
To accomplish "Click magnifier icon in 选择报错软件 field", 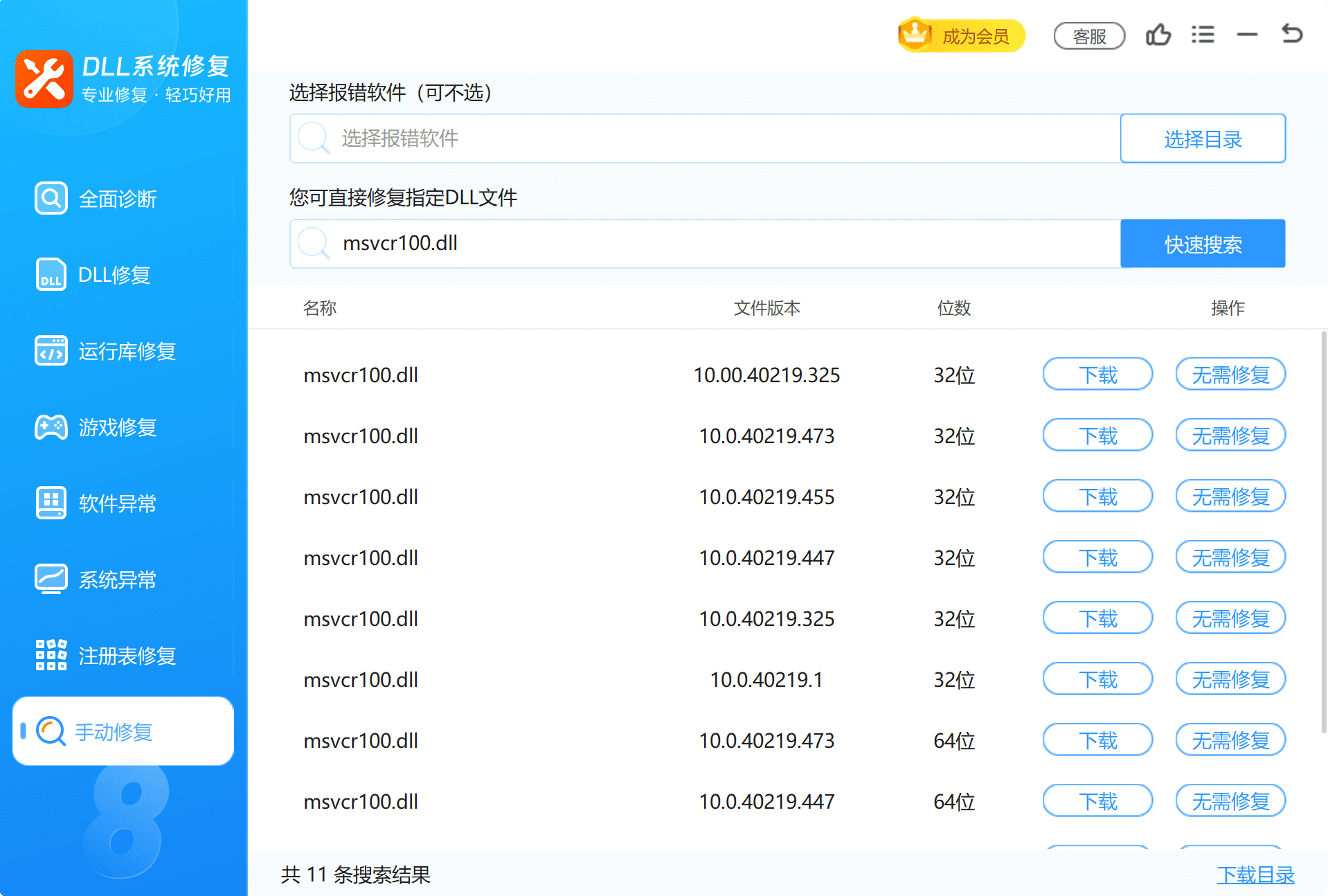I will click(314, 138).
